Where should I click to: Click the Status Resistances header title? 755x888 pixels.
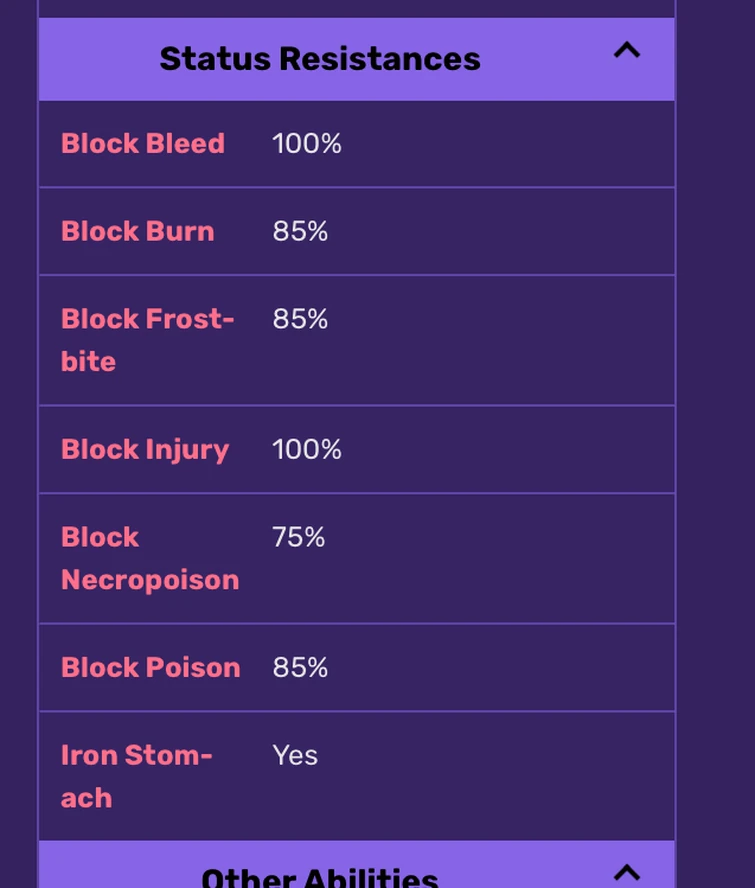coord(320,59)
